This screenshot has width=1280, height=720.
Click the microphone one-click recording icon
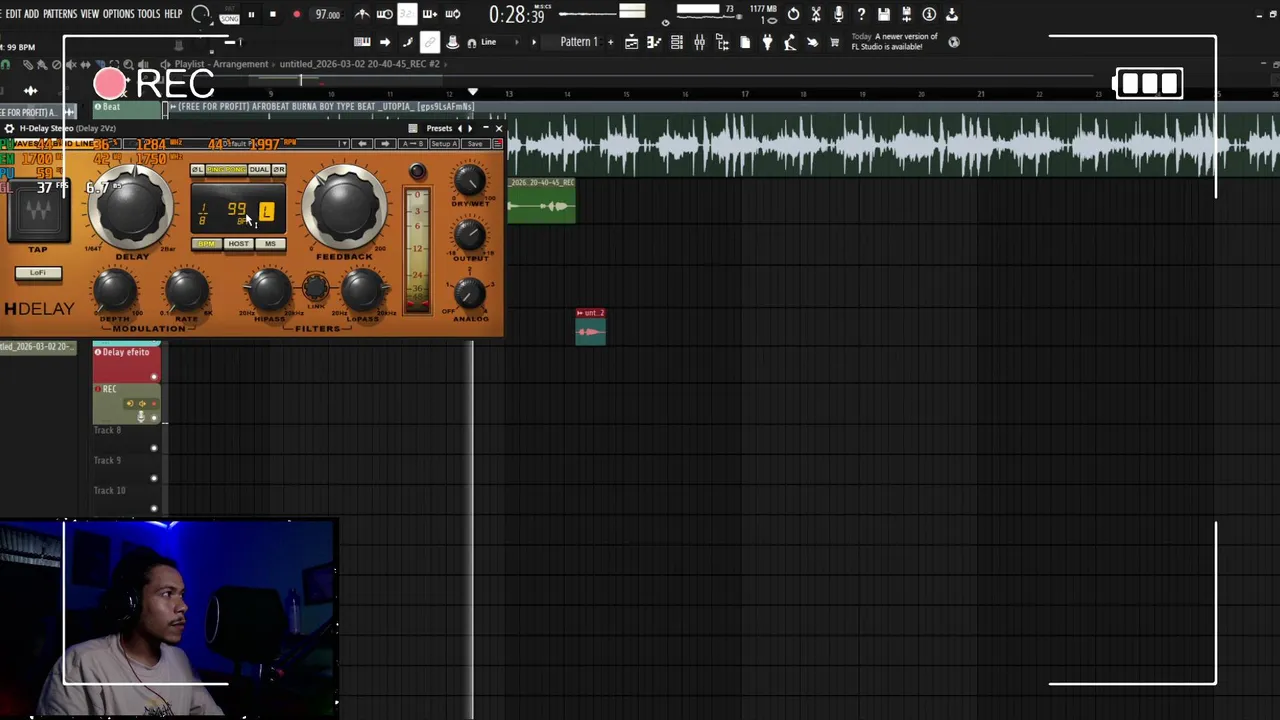click(838, 14)
